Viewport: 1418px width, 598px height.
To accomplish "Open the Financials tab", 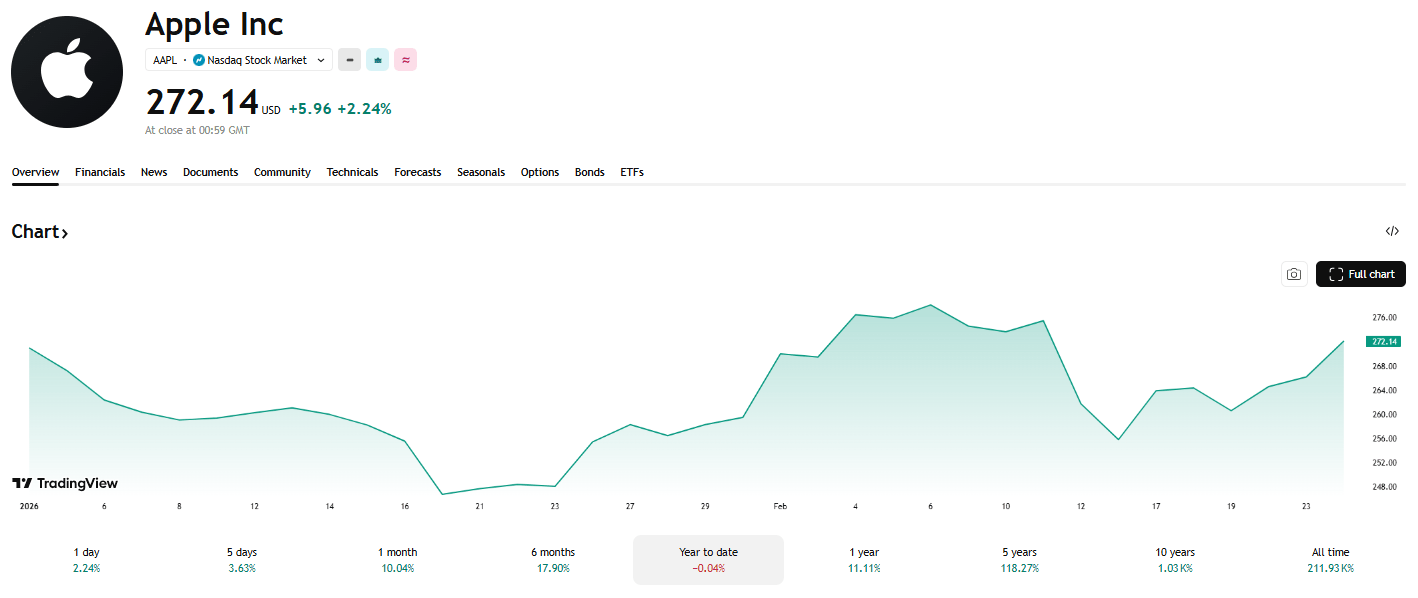I will [x=100, y=172].
